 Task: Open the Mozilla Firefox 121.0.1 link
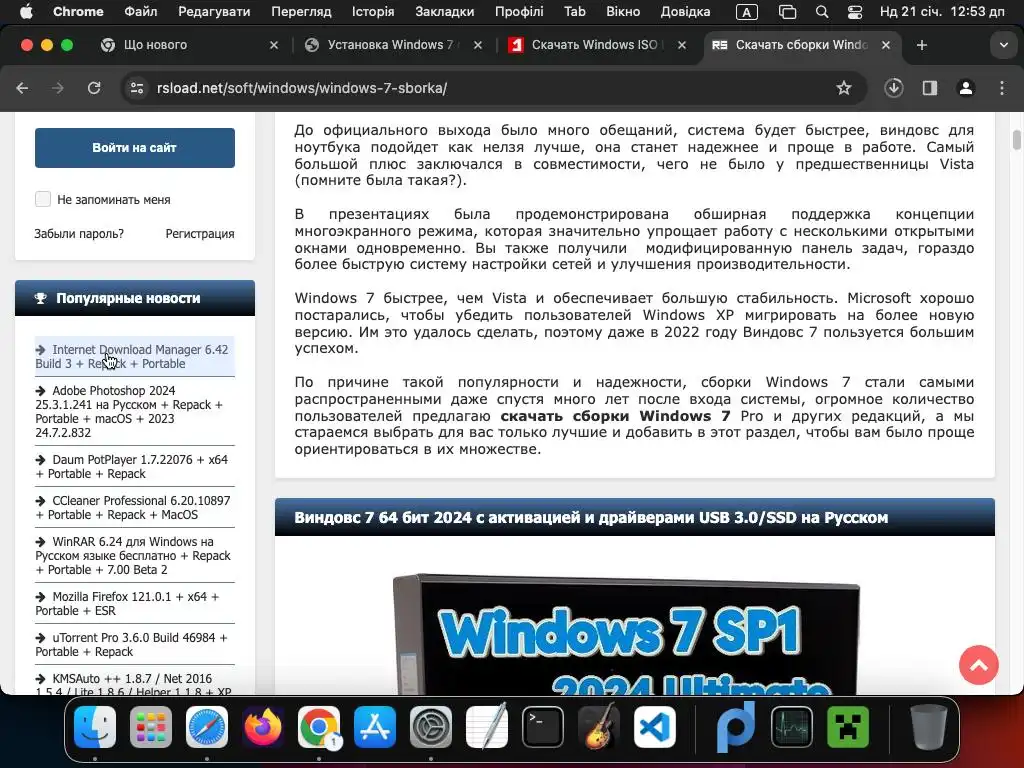pos(135,603)
